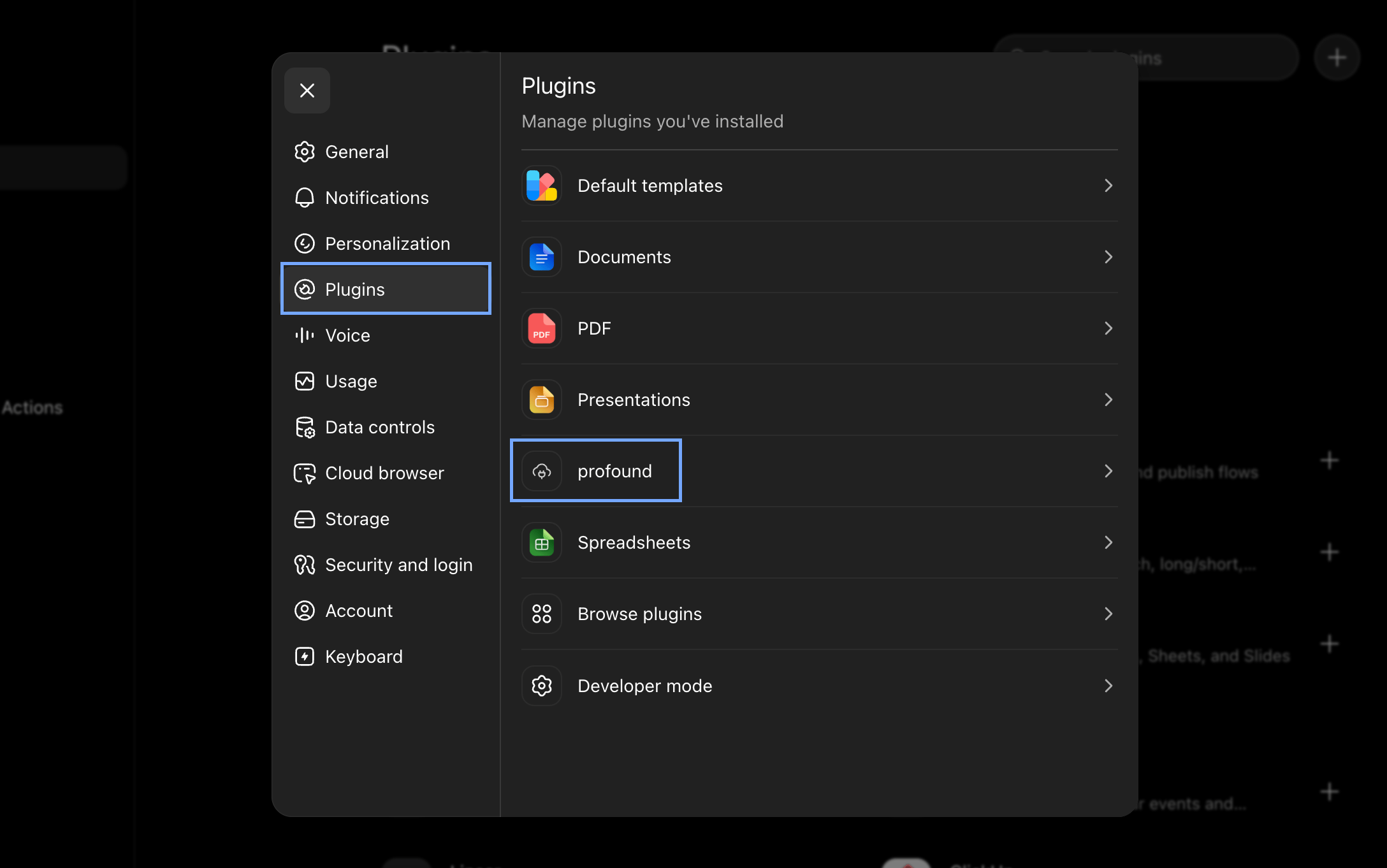Click the green Spreadsheets plugin icon
This screenshot has width=1387, height=868.
542,542
